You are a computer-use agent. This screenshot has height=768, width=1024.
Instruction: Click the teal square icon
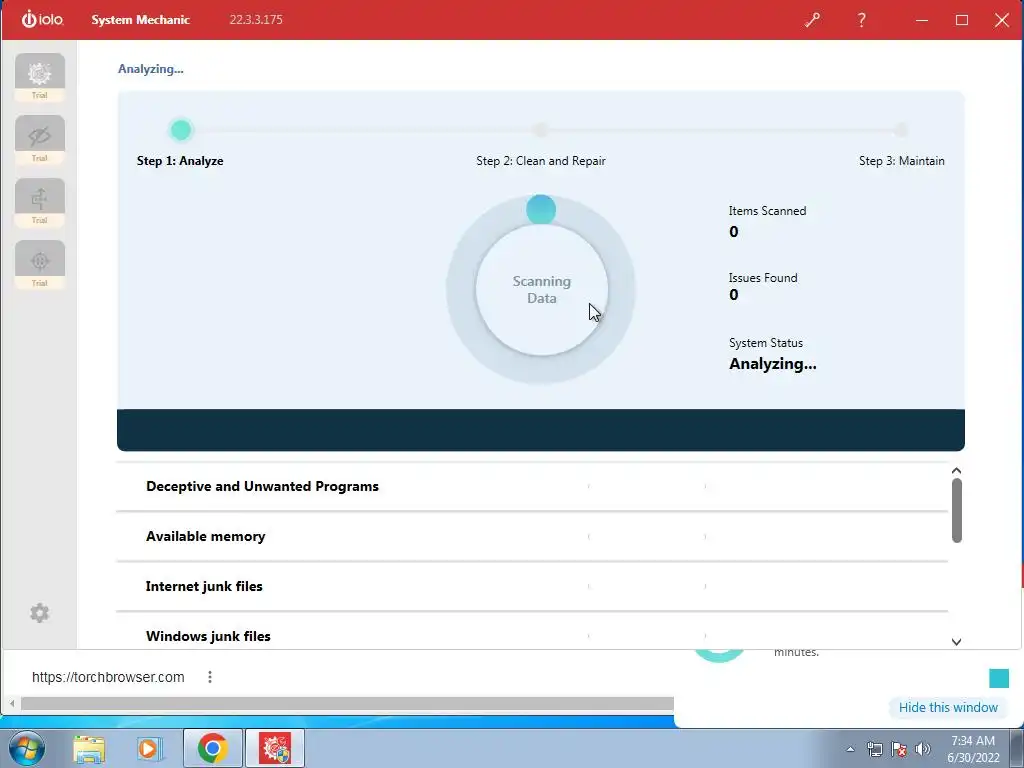(999, 678)
